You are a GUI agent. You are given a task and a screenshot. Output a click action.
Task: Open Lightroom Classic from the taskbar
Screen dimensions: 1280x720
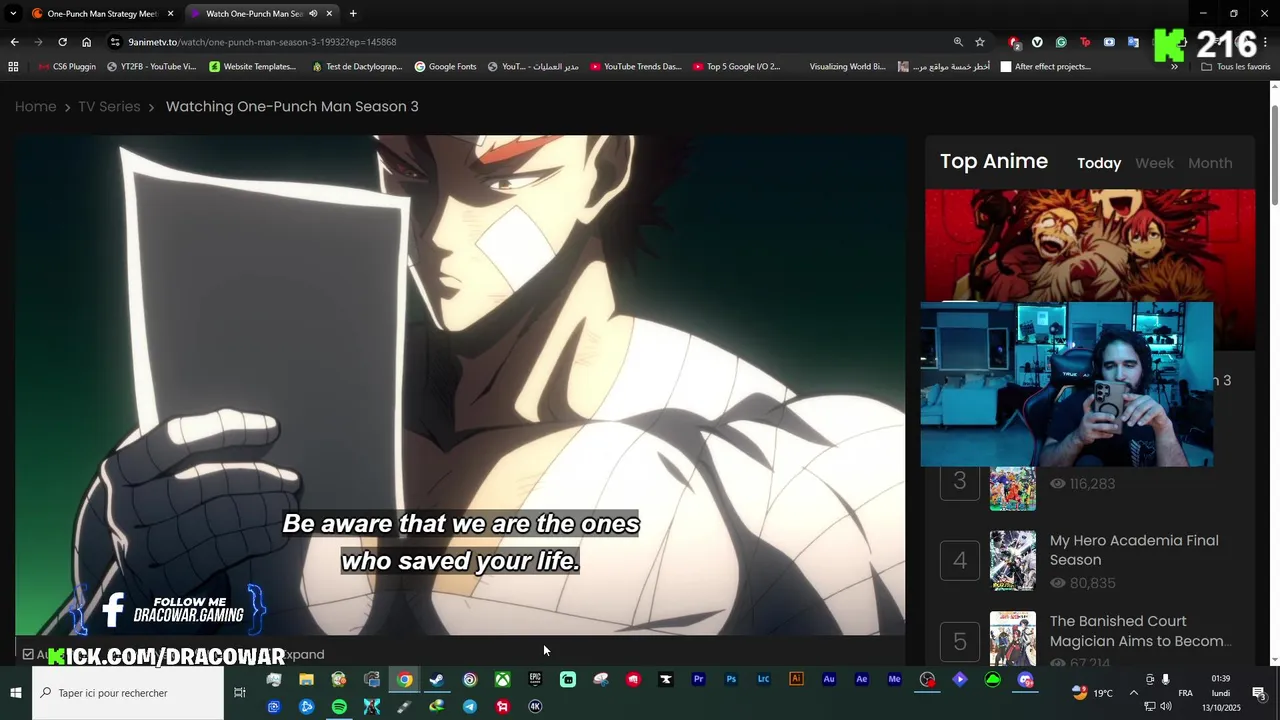(764, 680)
